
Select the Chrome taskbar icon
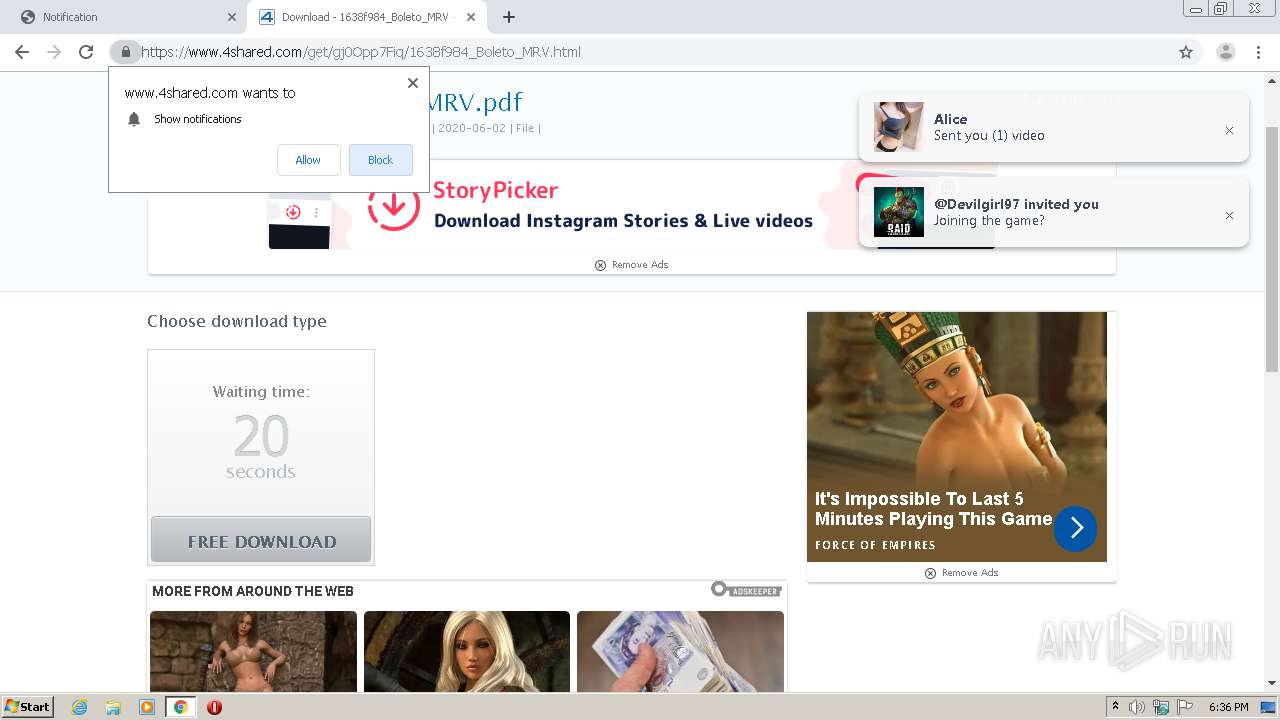click(181, 707)
